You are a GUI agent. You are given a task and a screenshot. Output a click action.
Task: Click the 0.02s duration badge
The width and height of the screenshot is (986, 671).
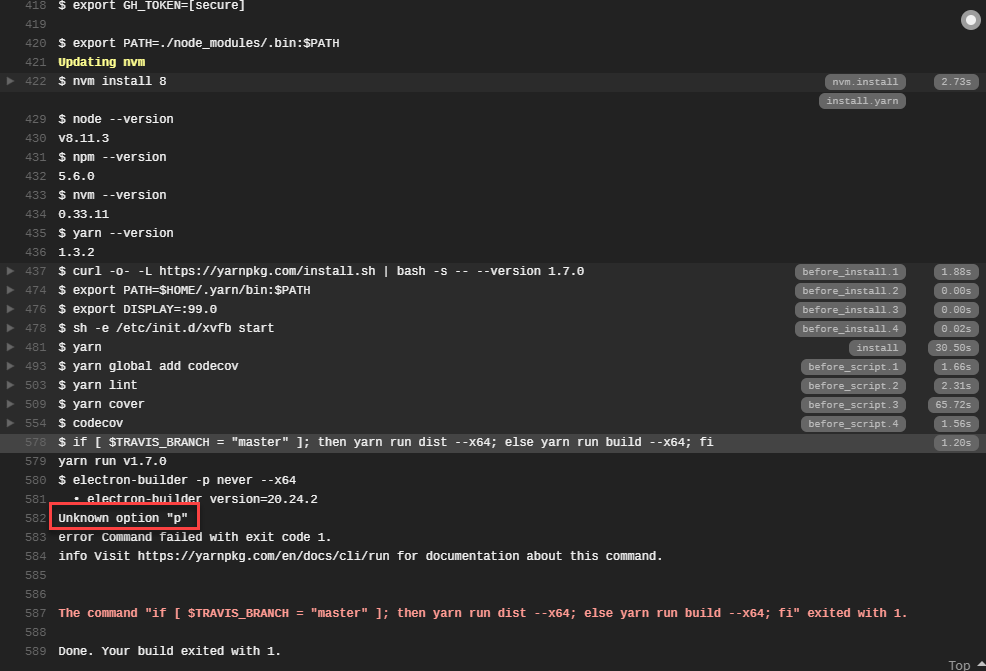[956, 328]
